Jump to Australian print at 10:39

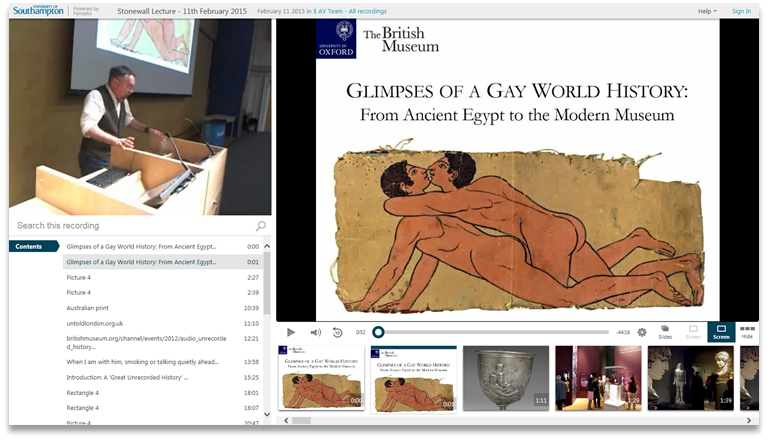(163, 308)
